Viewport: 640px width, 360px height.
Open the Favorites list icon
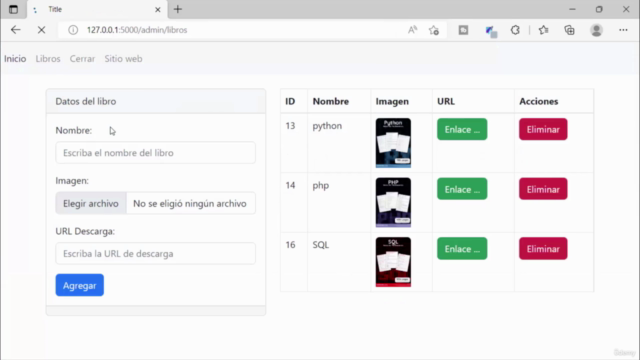coord(543,30)
